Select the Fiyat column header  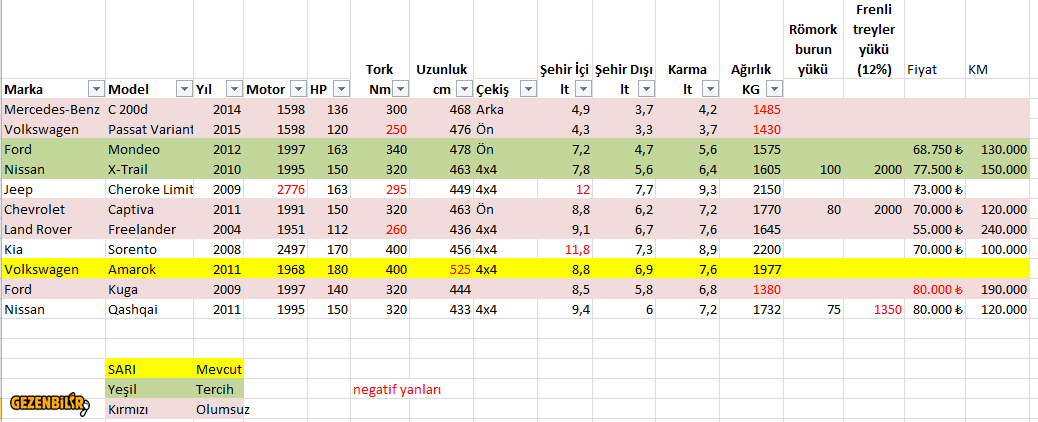point(936,70)
